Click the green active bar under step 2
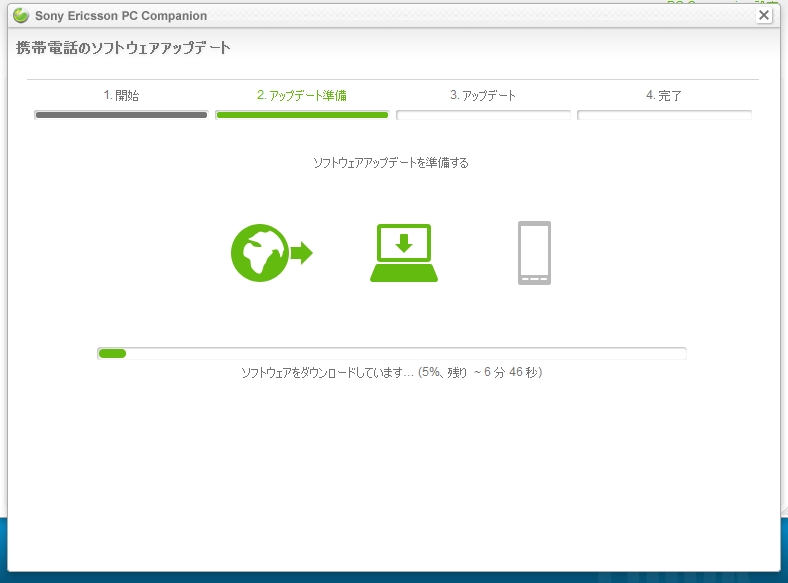Viewport: 788px width, 583px height. coord(302,115)
